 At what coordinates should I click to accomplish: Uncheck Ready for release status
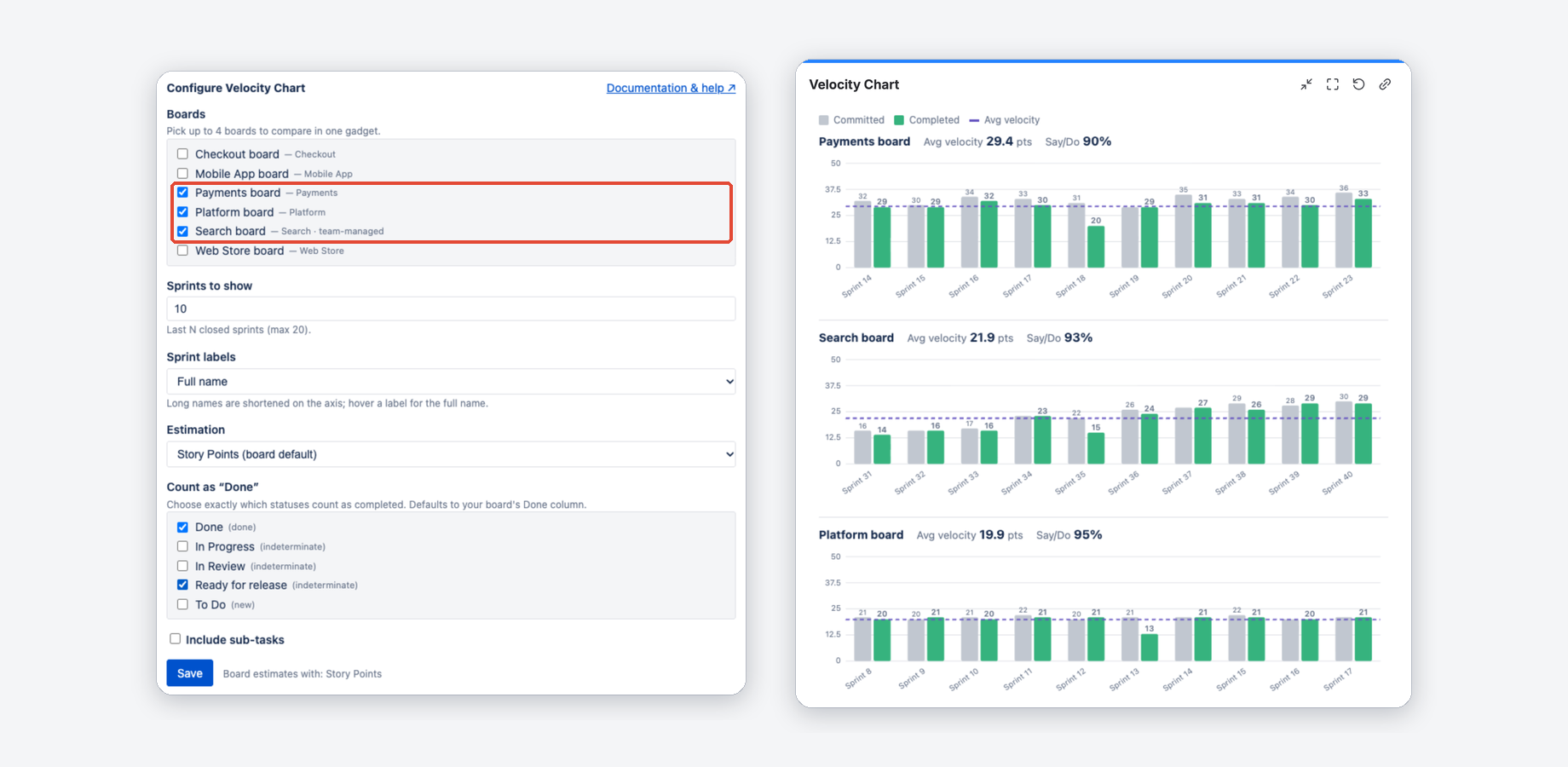point(182,585)
